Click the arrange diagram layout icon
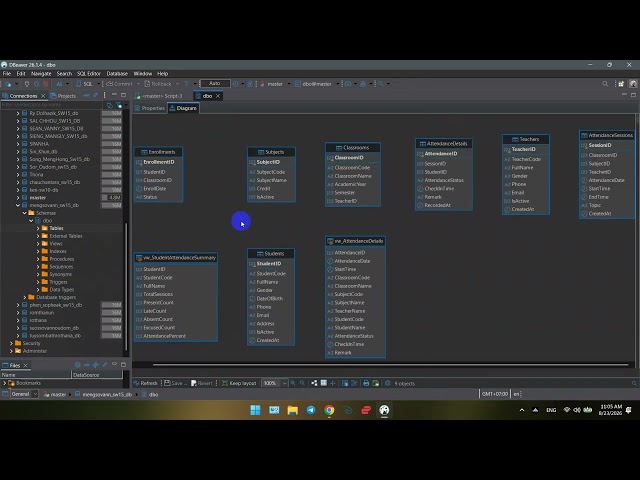Image resolution: width=640 pixels, height=480 pixels. click(314, 383)
